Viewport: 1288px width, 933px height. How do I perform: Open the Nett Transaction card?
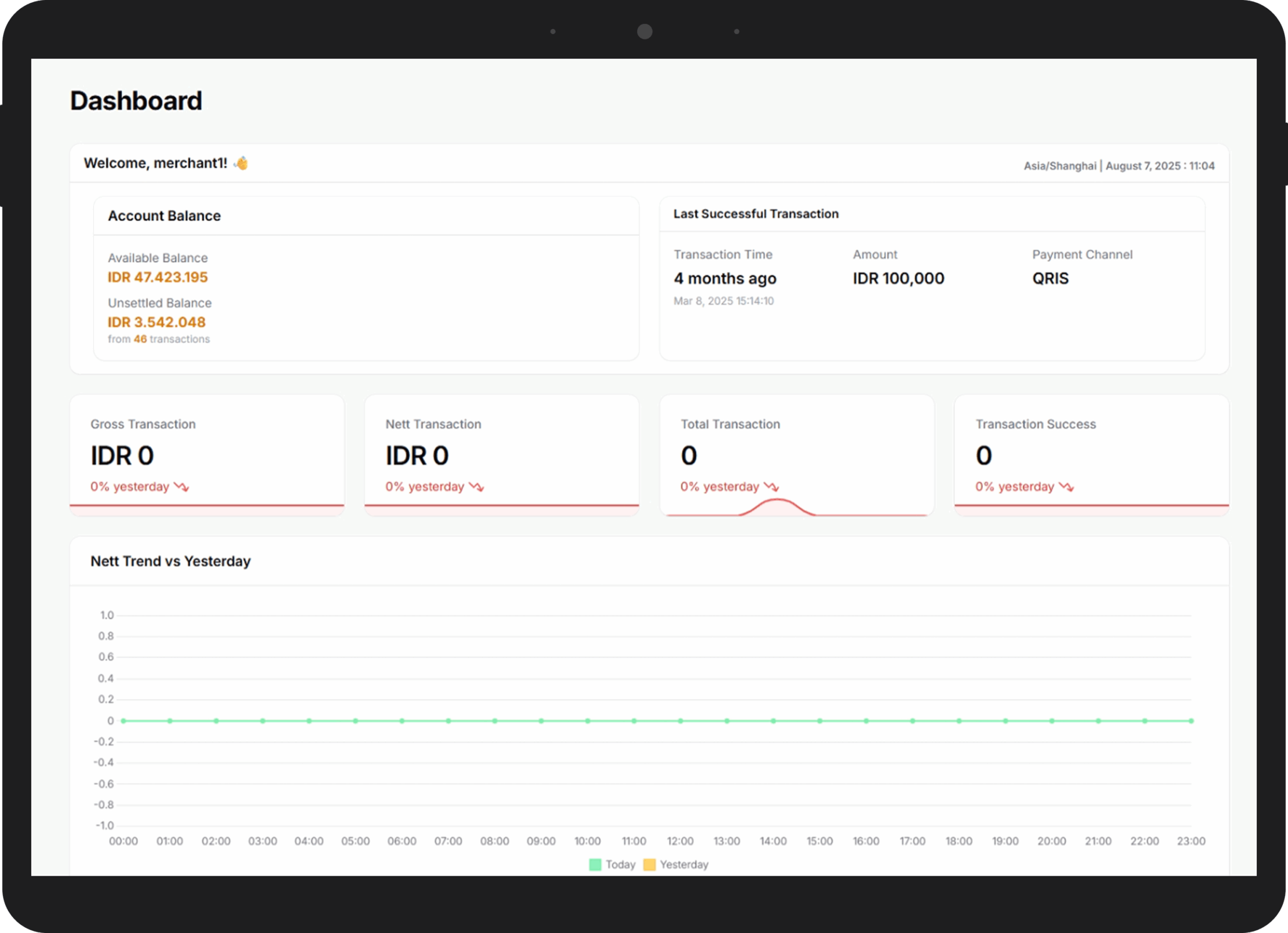coord(502,454)
